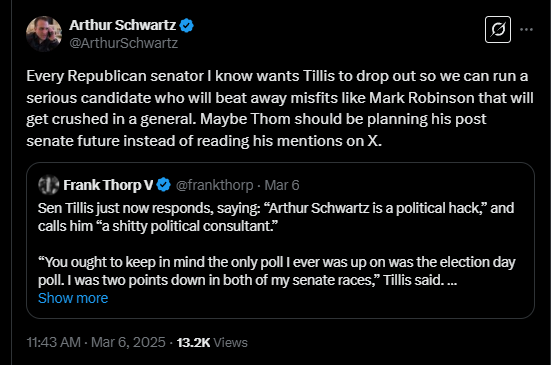Click the Frank Thorp V name
551x365 pixels.
point(108,185)
